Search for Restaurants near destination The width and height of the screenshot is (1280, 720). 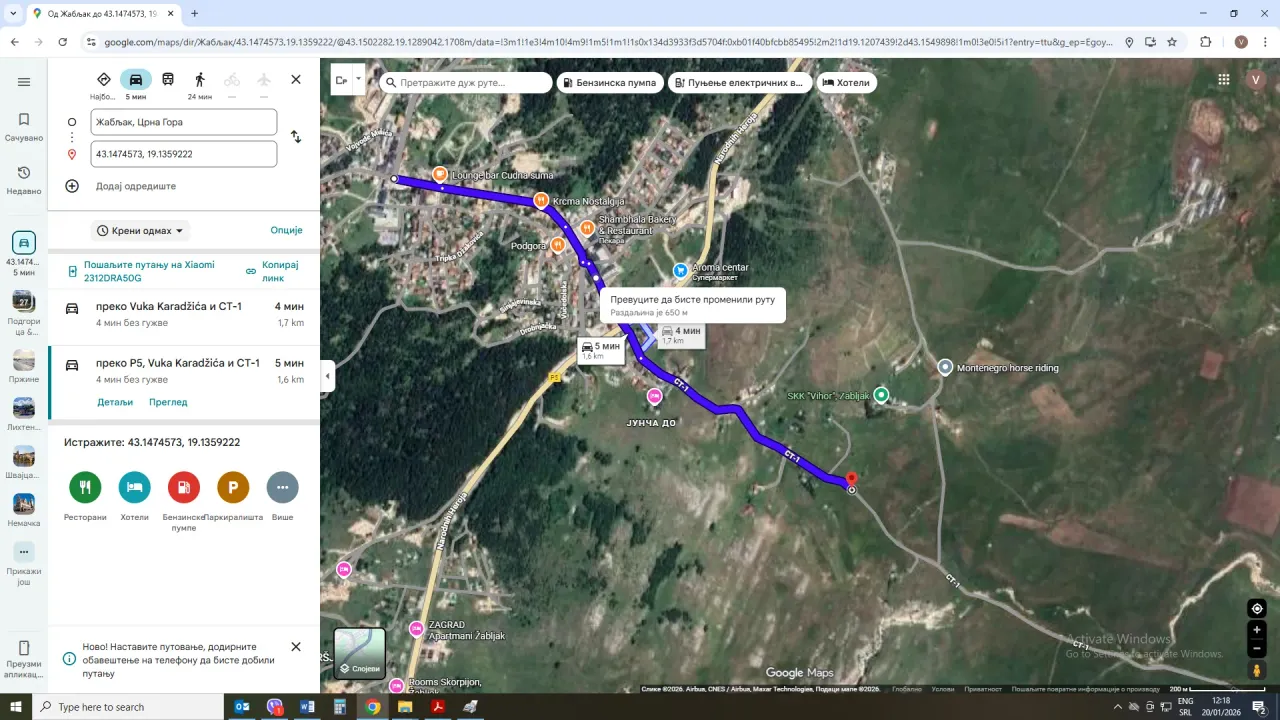coord(85,487)
